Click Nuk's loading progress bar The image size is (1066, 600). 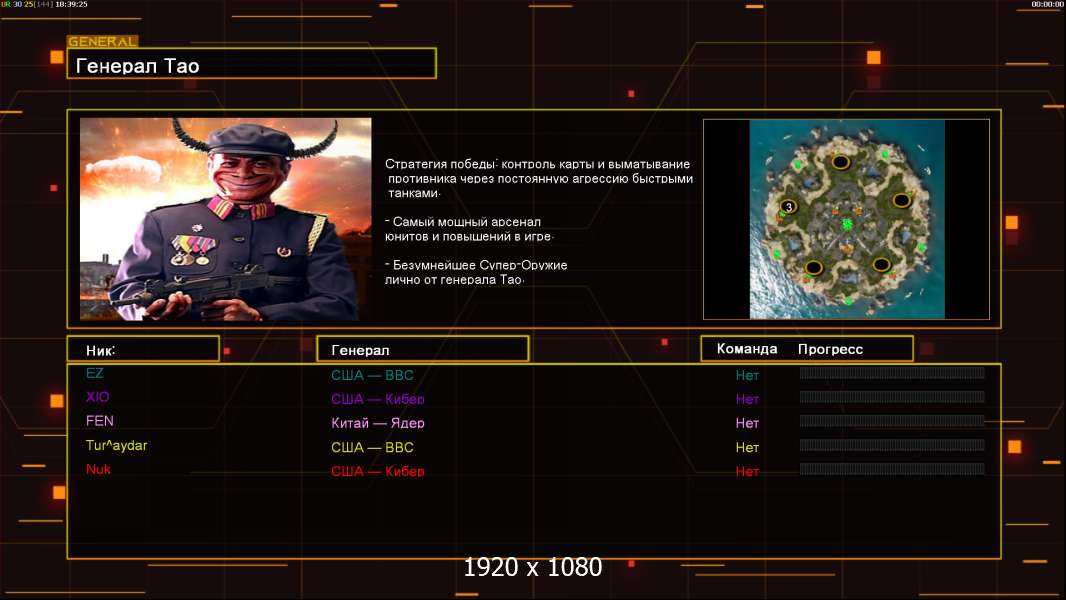(x=892, y=469)
